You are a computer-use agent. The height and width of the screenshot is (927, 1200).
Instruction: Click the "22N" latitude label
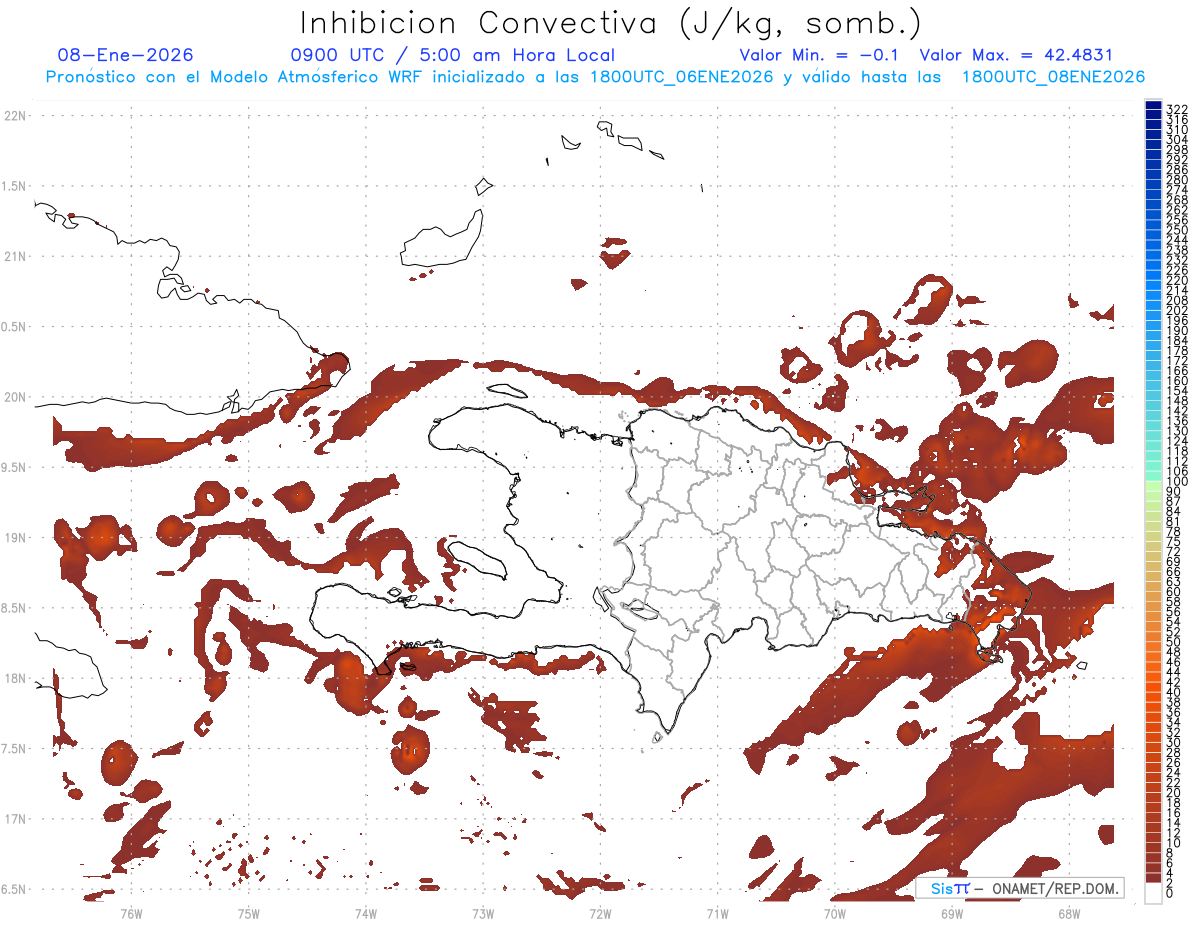point(14,116)
